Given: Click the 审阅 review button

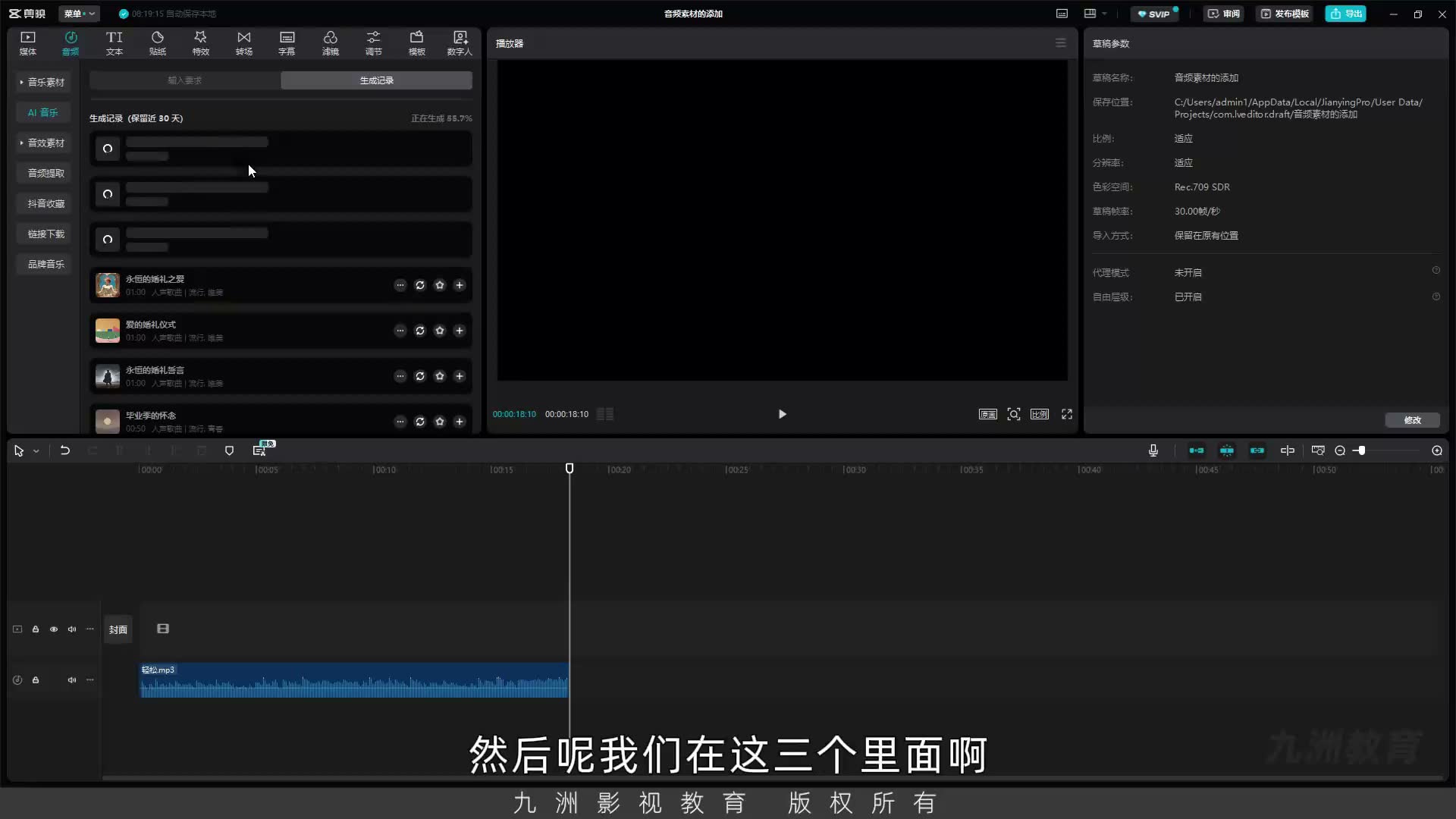Looking at the screenshot, I should tap(1224, 14).
